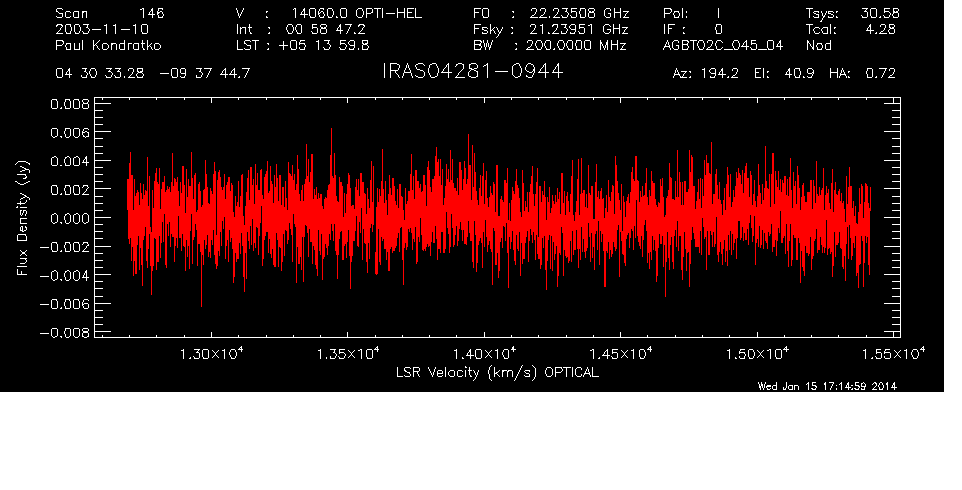Viewport: 962px width, 490px height.
Task: Select the scan number 146
Action: point(152,13)
